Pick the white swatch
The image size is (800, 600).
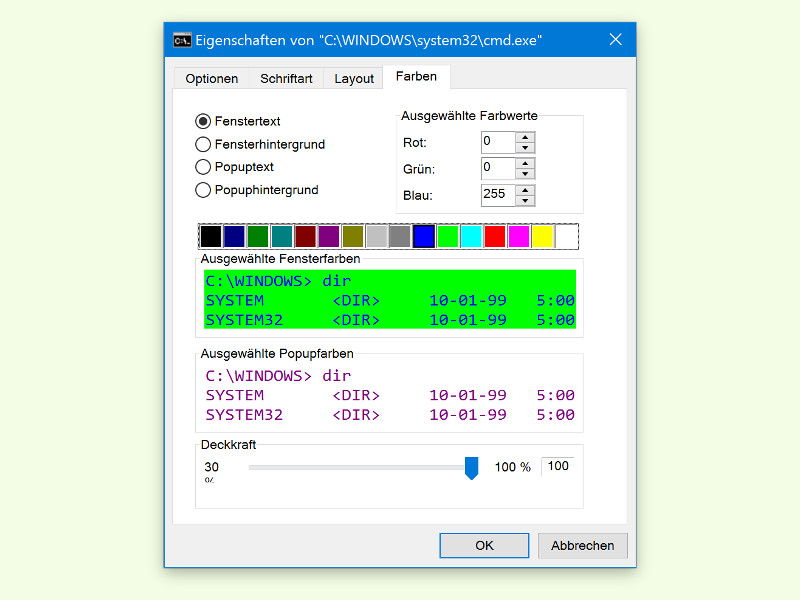(566, 237)
